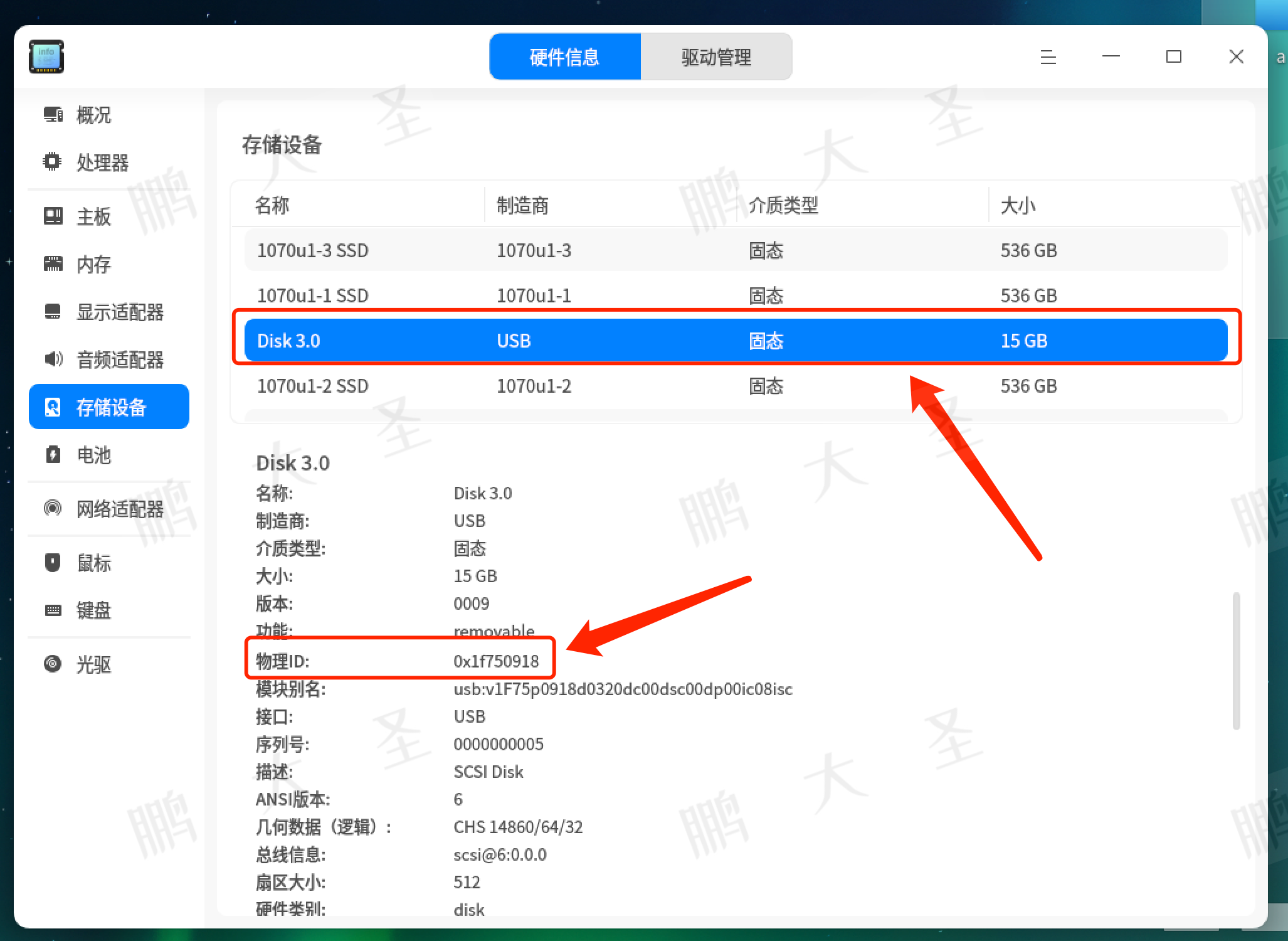
Task: Click the 显示适配器 display adapter icon
Action: coord(53,311)
